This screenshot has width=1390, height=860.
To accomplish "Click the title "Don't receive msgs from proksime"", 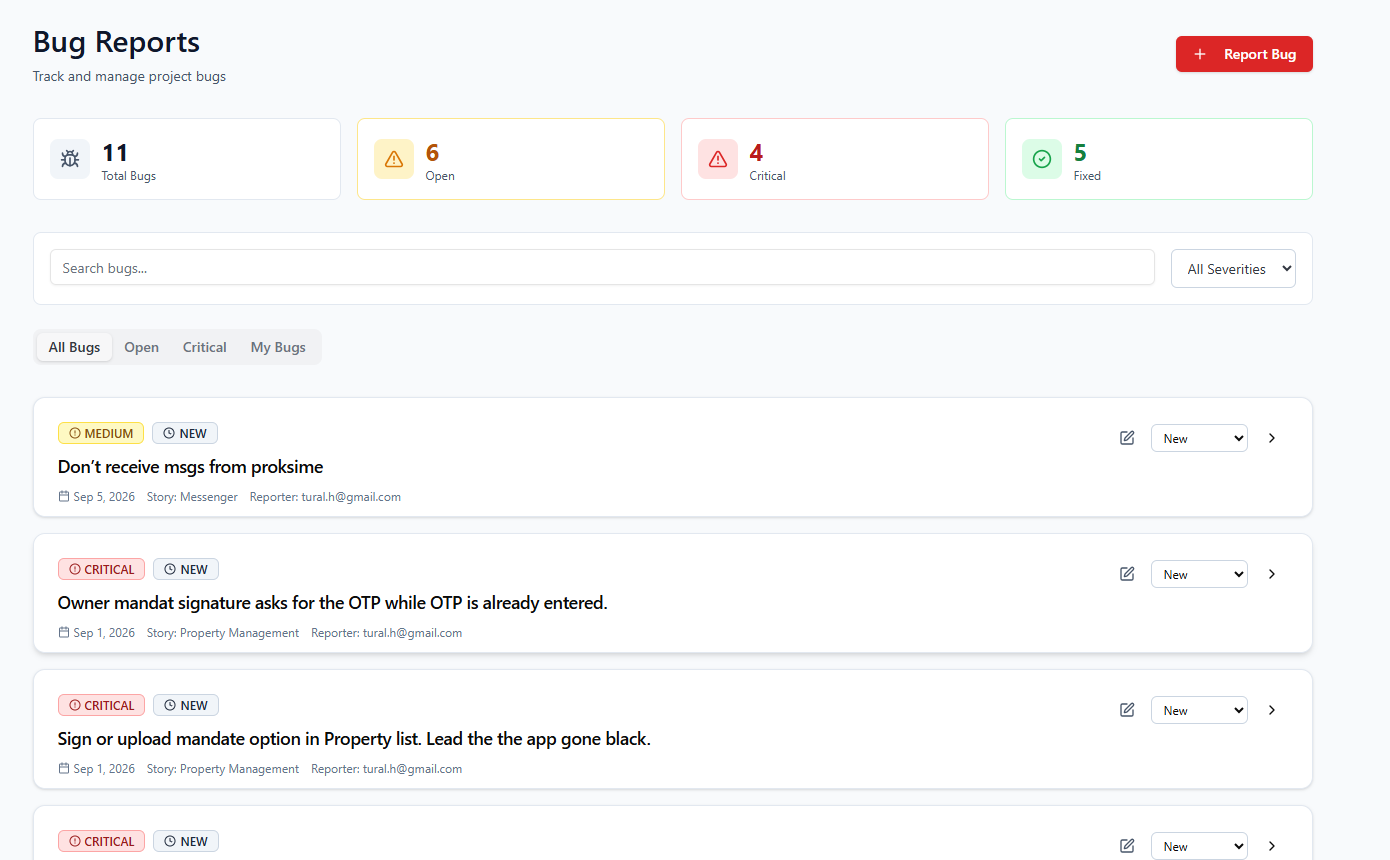I will [x=191, y=467].
